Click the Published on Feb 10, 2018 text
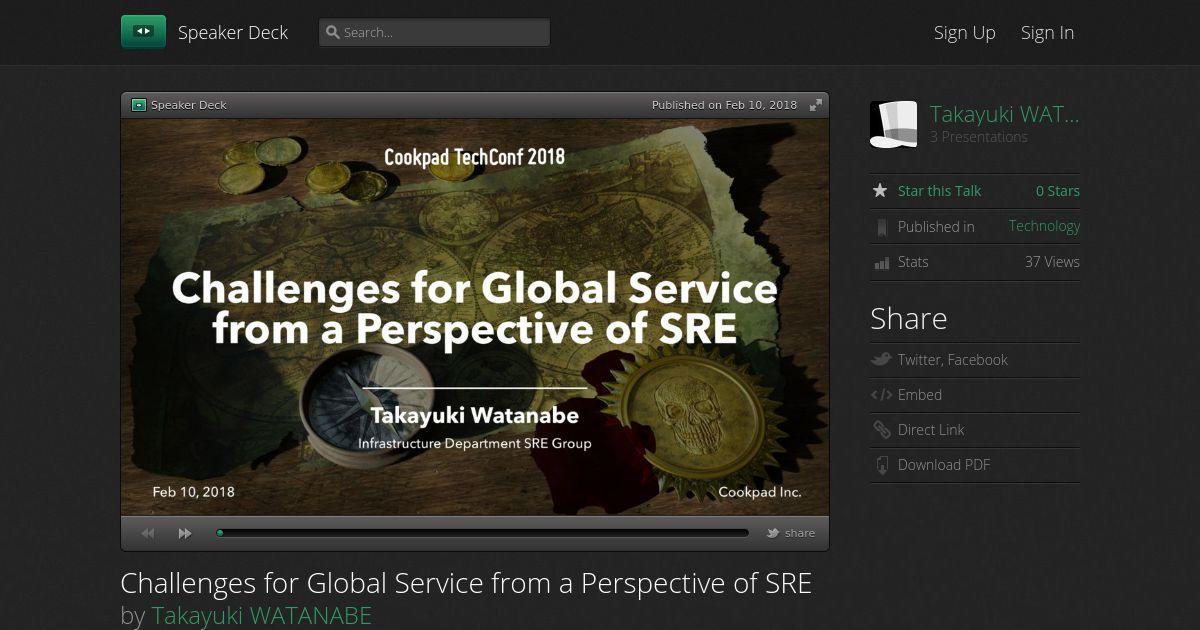This screenshot has height=630, width=1200. [725, 105]
